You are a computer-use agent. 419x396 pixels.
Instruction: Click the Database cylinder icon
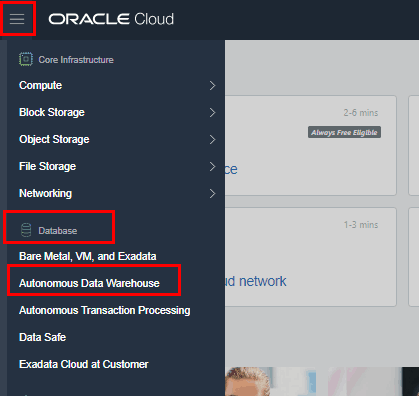[26, 230]
